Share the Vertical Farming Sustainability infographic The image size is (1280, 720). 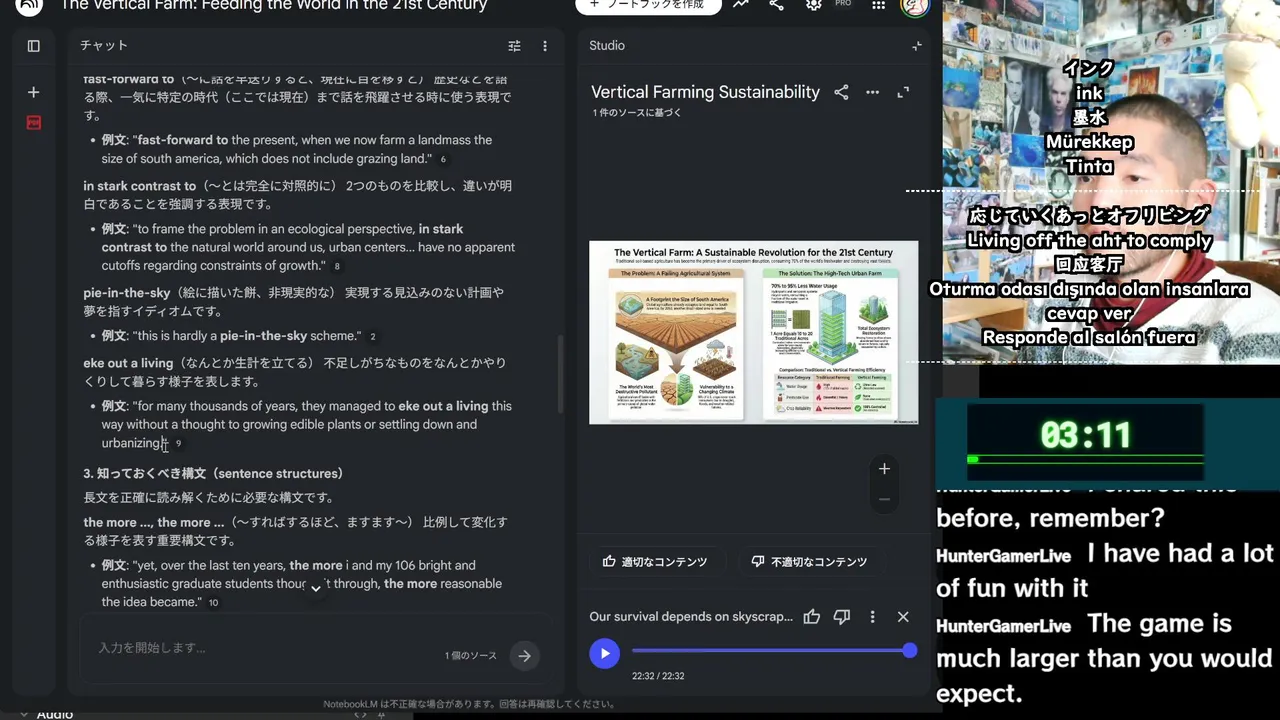tap(841, 92)
